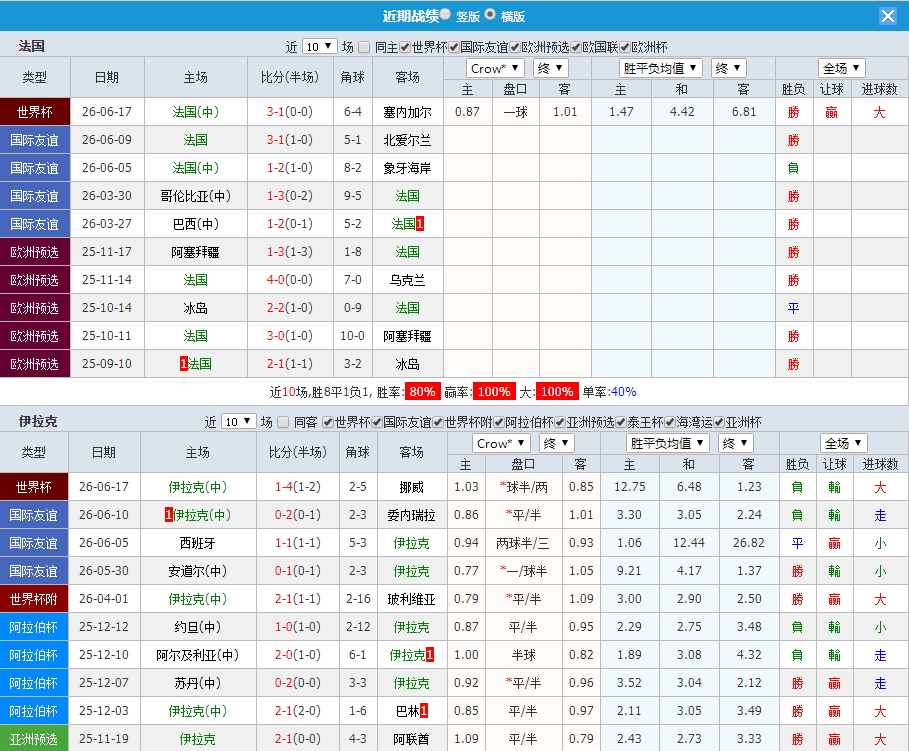Close the recent results panel with X
This screenshot has width=909, height=751.
888,16
